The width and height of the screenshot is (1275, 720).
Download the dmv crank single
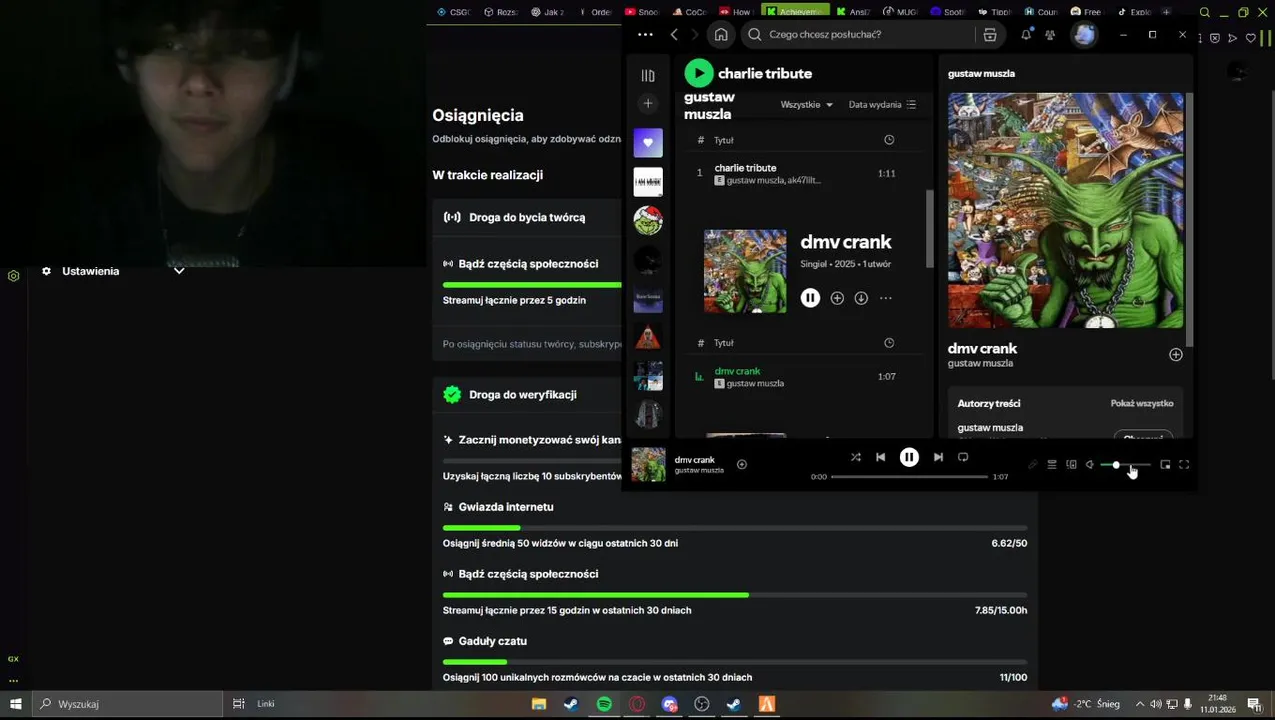(x=861, y=298)
